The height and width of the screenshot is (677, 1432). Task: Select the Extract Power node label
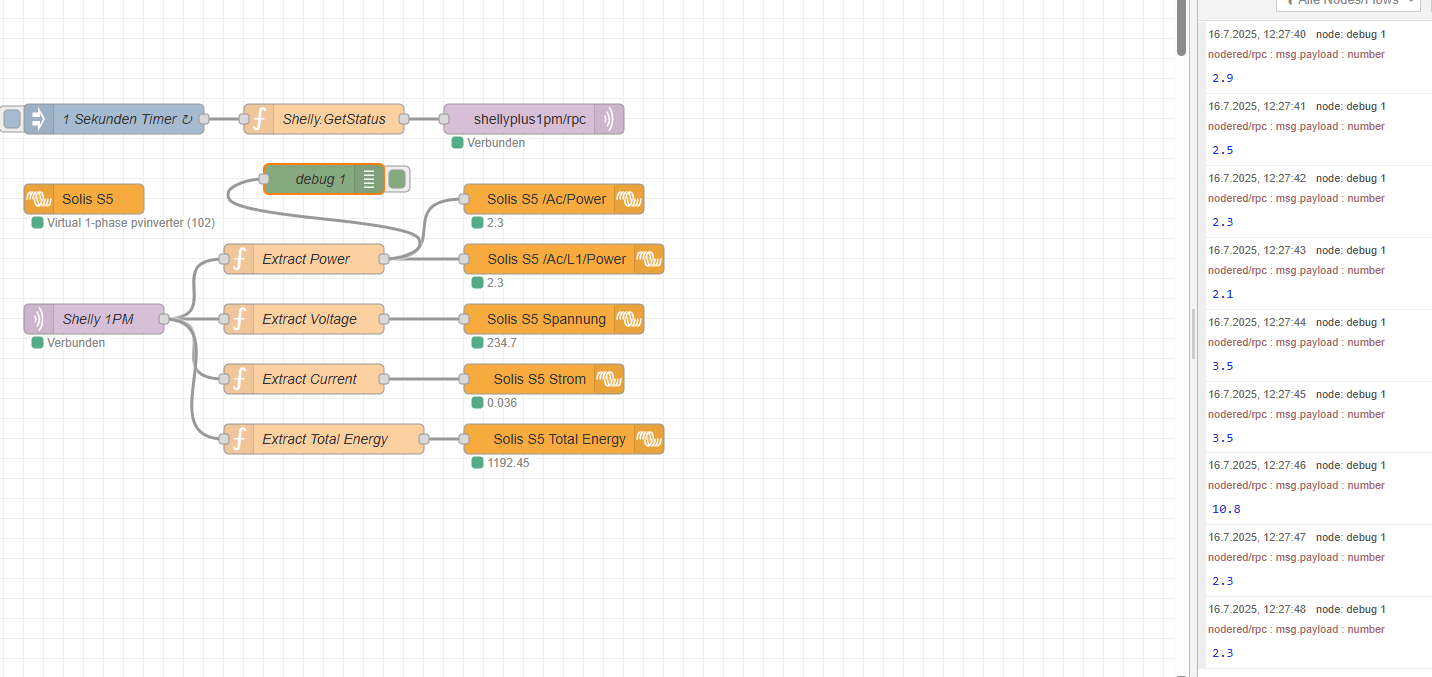(x=306, y=259)
